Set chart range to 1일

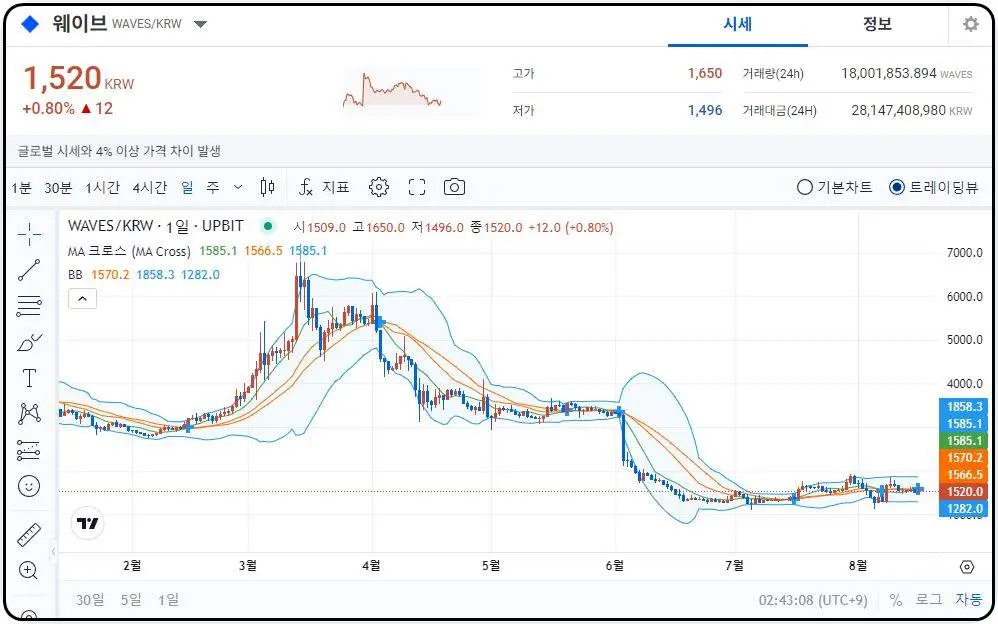(x=169, y=600)
